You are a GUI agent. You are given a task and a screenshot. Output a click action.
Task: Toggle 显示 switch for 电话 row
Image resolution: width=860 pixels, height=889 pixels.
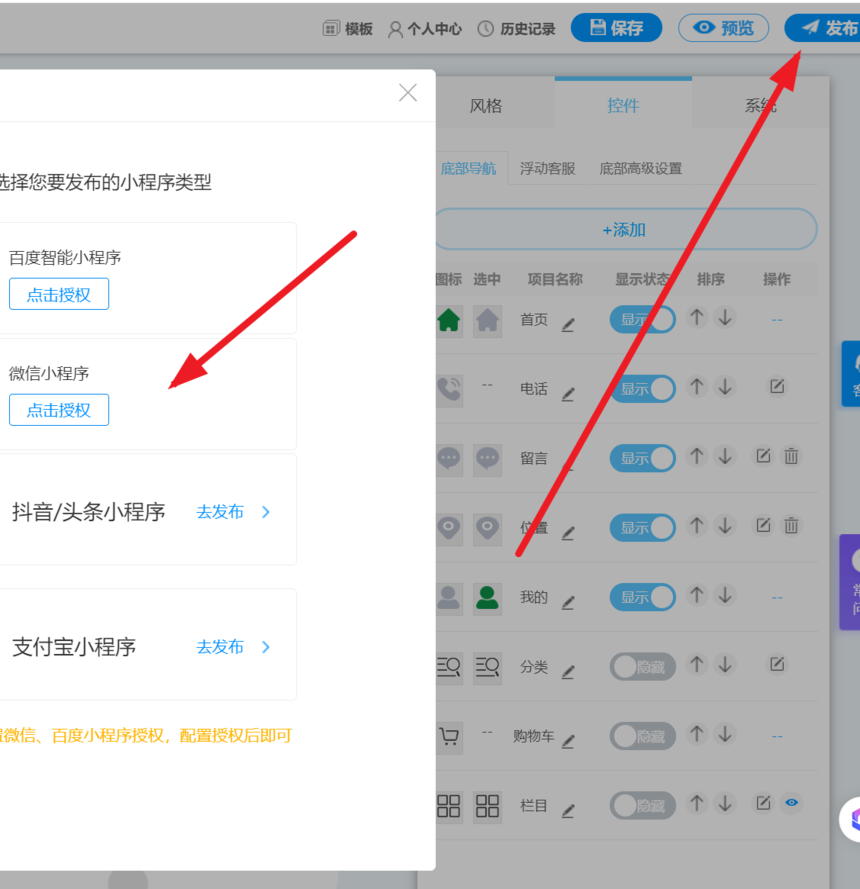tap(643, 389)
